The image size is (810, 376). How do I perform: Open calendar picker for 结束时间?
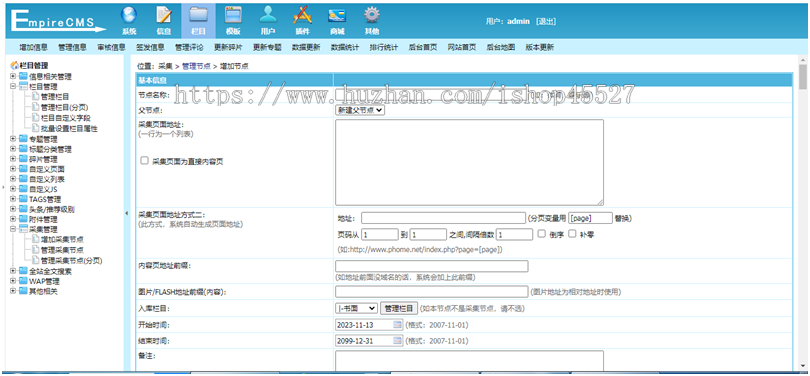(x=397, y=340)
